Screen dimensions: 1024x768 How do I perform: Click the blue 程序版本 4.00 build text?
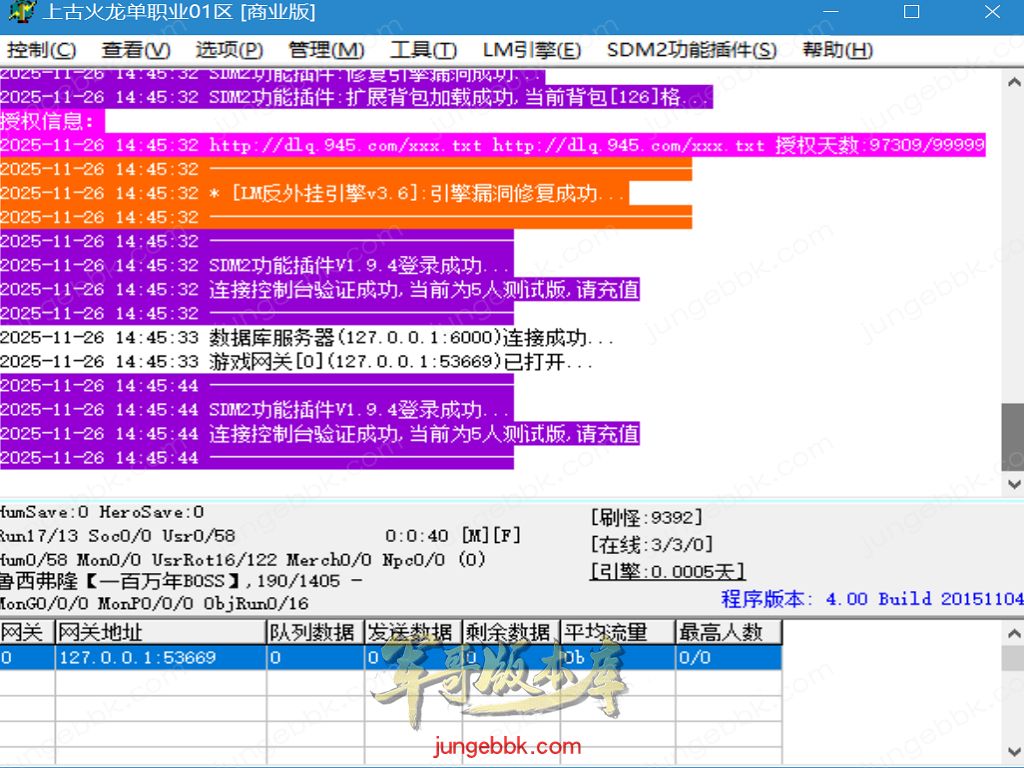[x=871, y=599]
